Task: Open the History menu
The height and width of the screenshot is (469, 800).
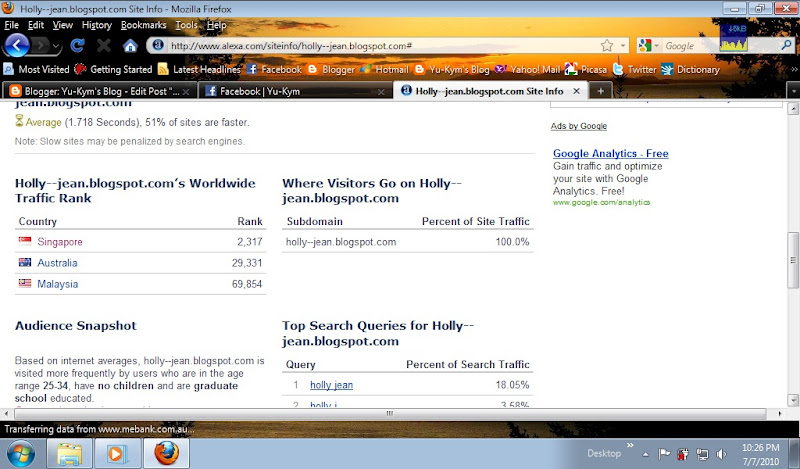Action: [96, 25]
